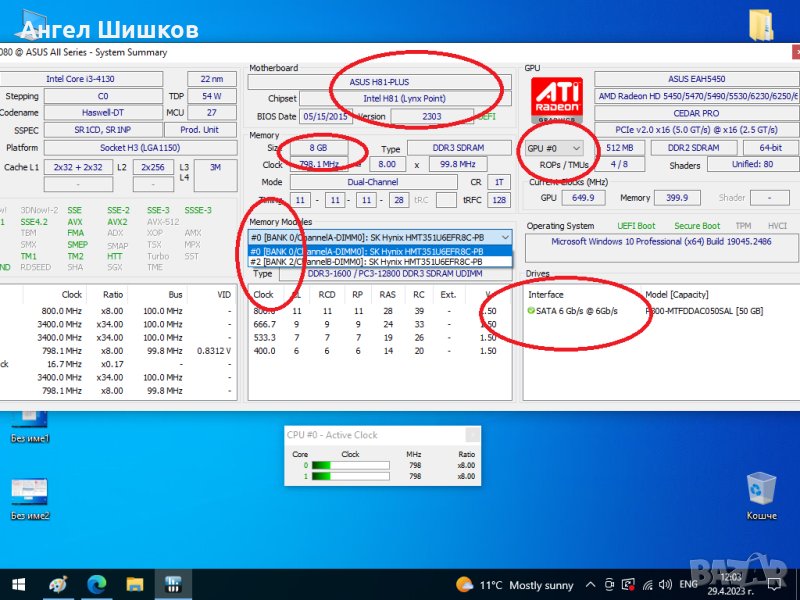Click the taskbar clock and date

click(x=733, y=584)
